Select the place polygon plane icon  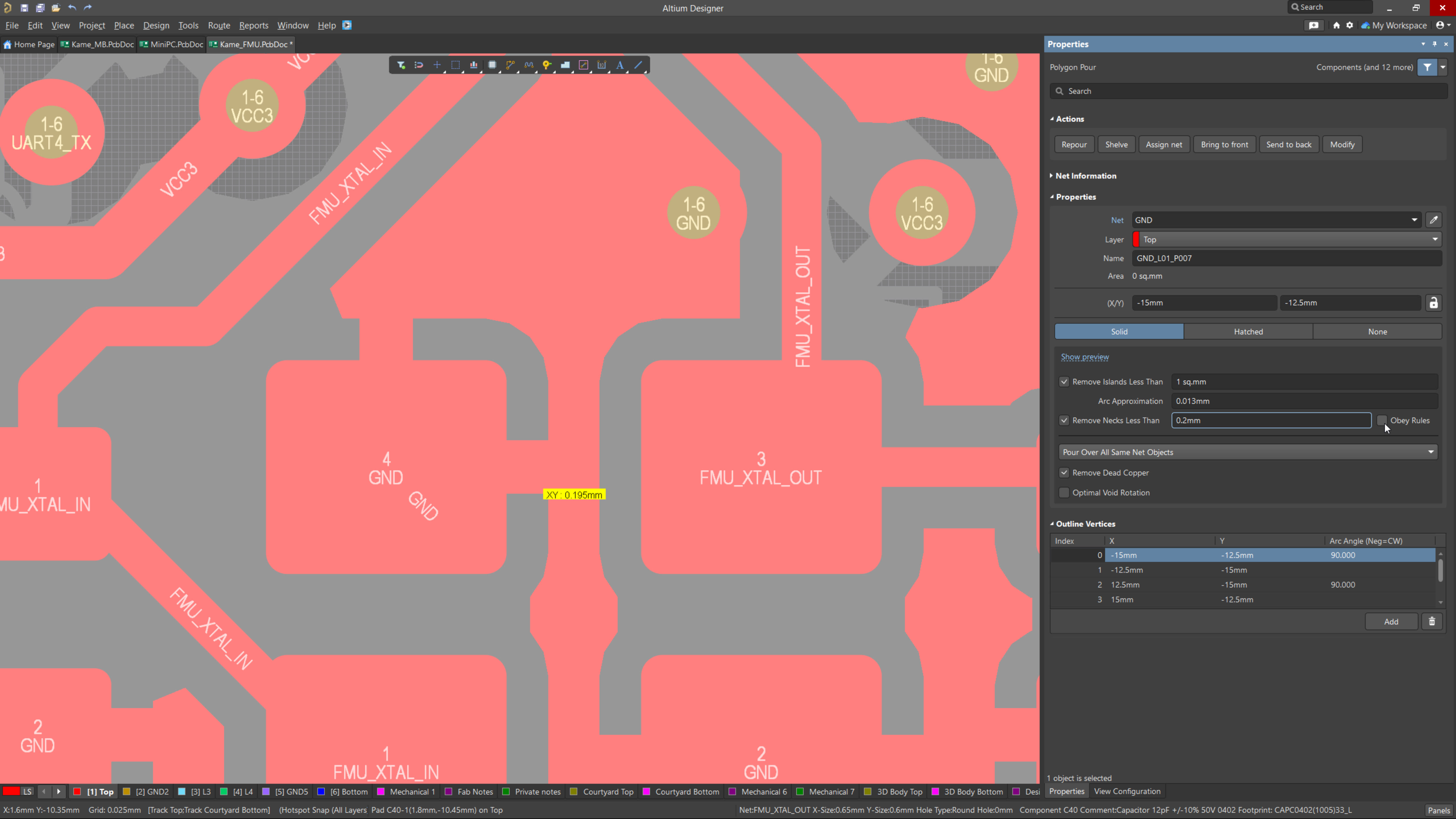point(565,65)
